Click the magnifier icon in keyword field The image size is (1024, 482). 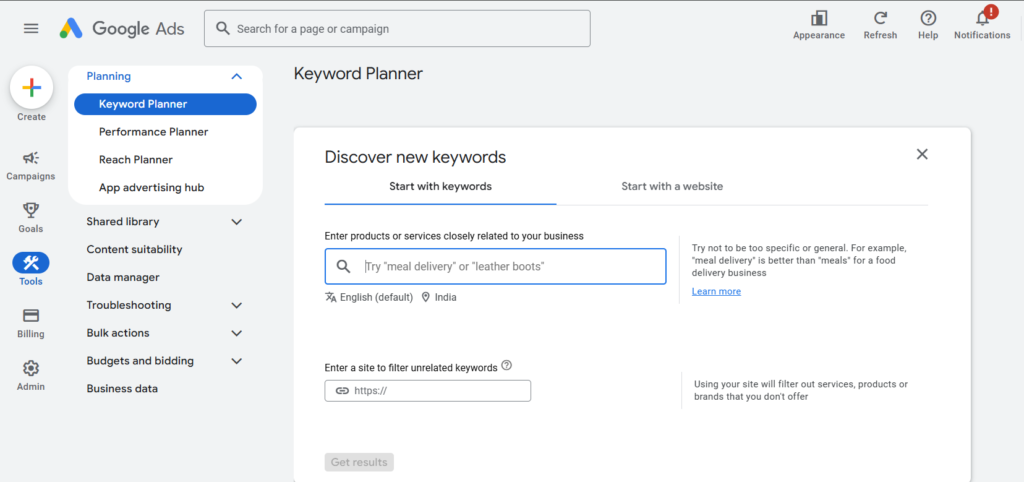click(344, 266)
